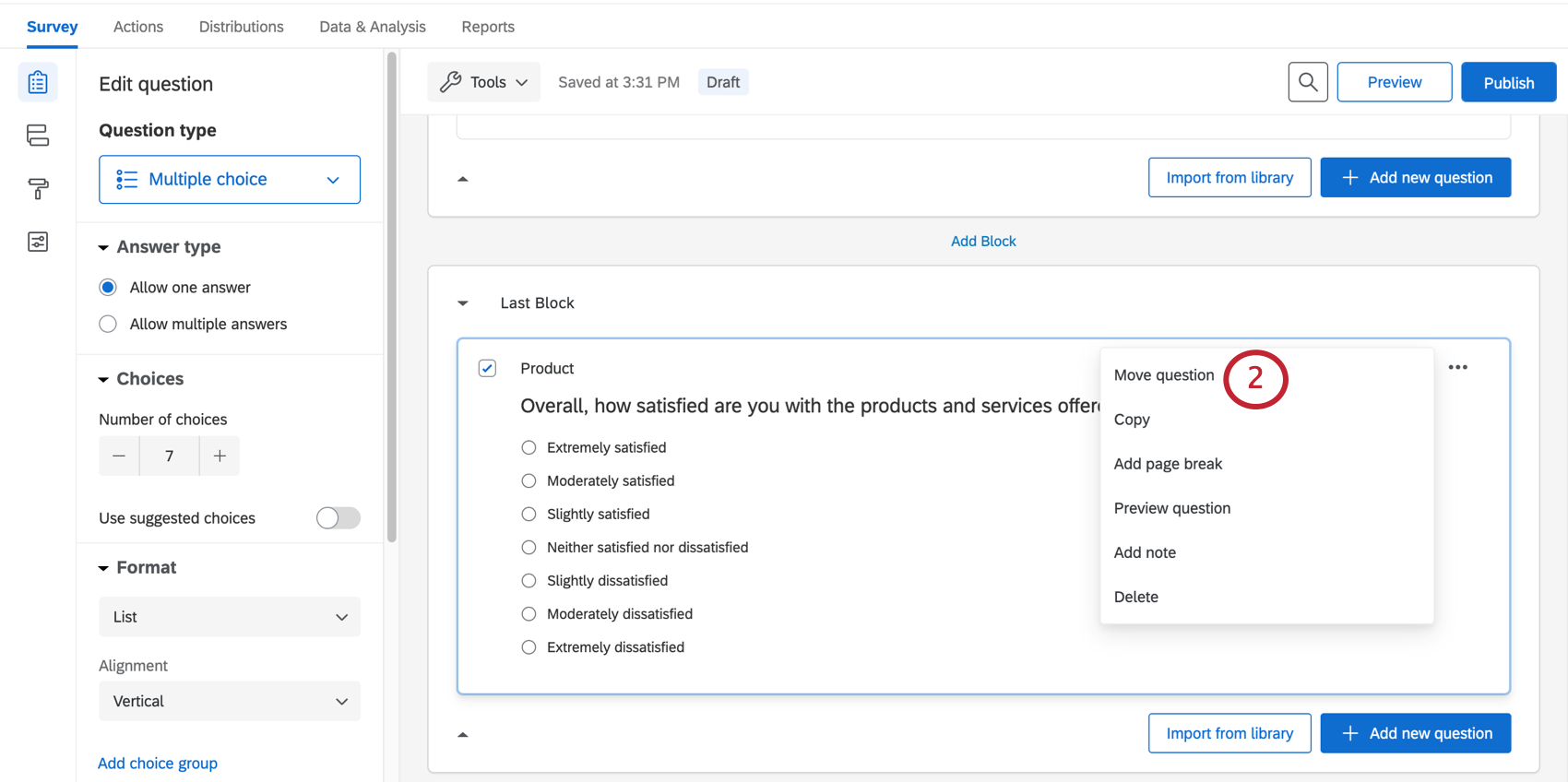
Task: Toggle Use suggested choices switch
Action: pos(338,518)
